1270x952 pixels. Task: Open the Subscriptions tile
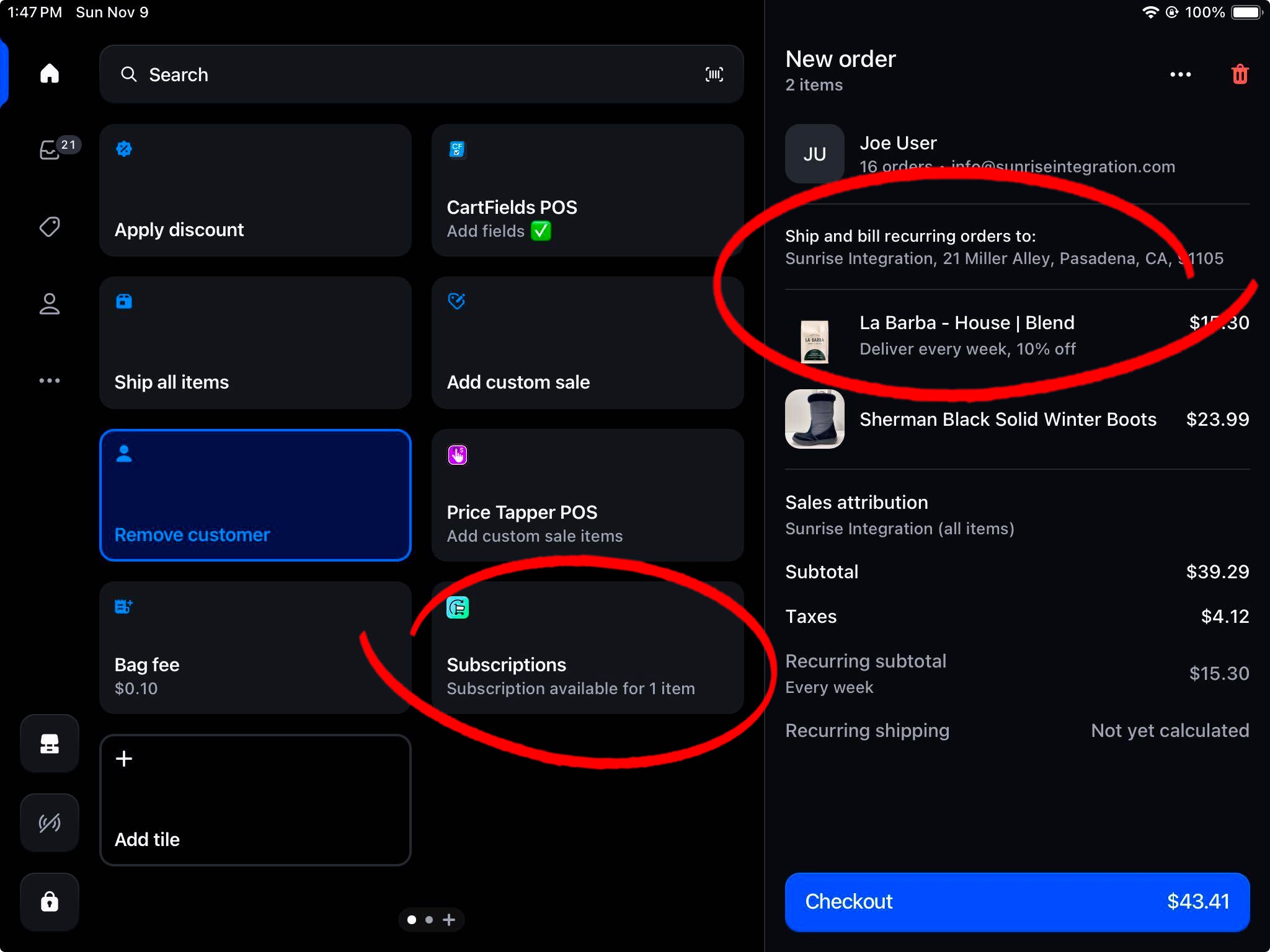[x=587, y=648]
